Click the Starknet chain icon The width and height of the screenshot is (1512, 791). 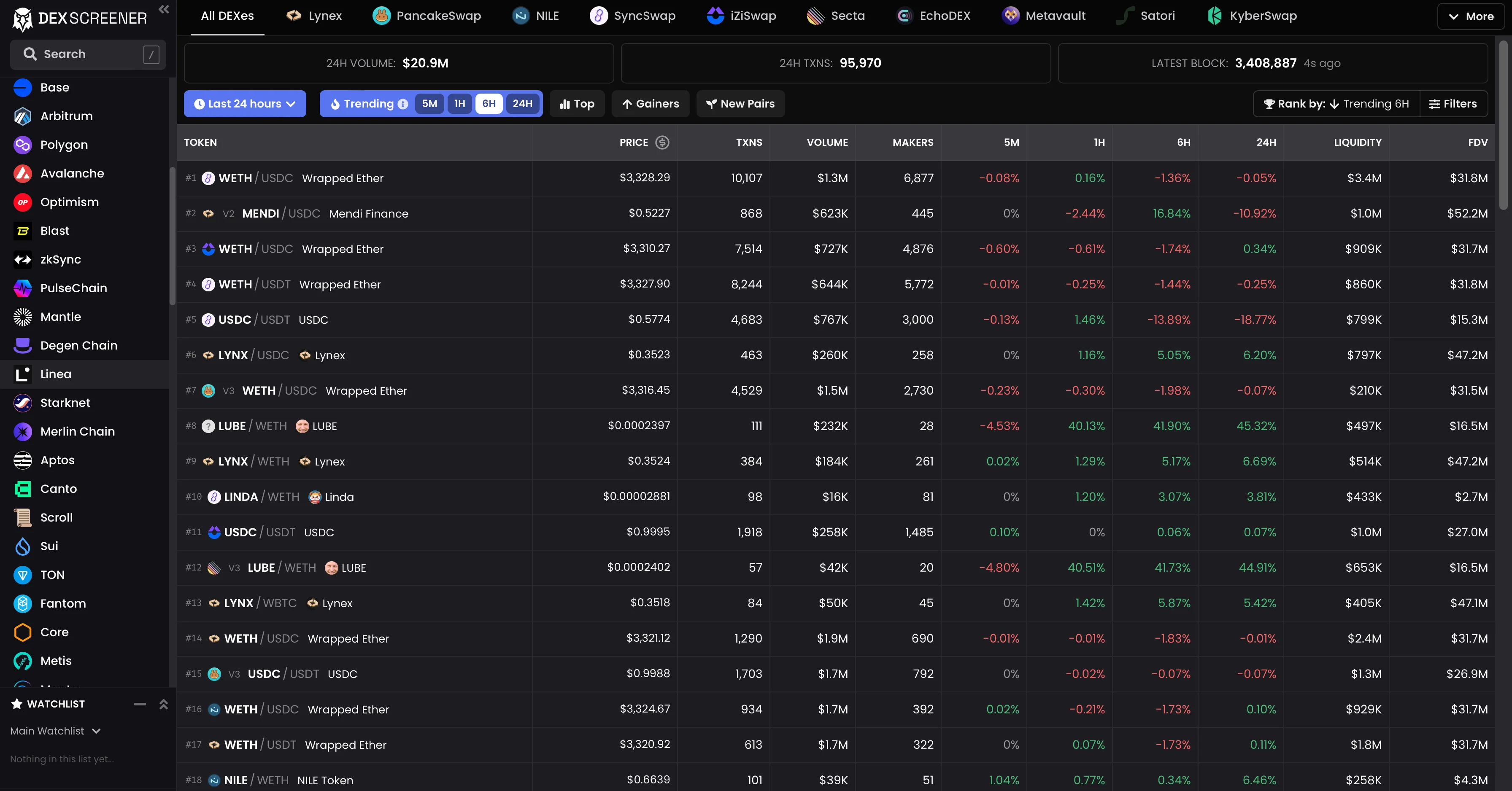(22, 403)
